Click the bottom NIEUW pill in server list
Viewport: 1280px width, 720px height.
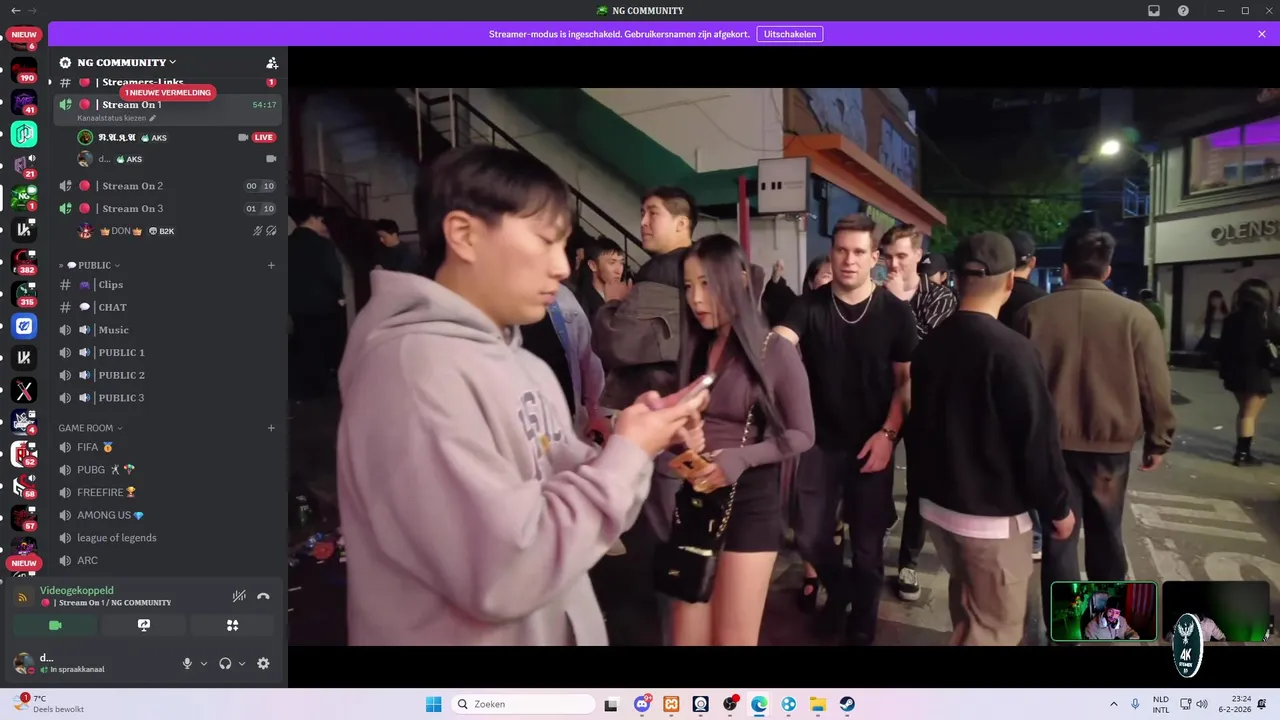tap(24, 563)
